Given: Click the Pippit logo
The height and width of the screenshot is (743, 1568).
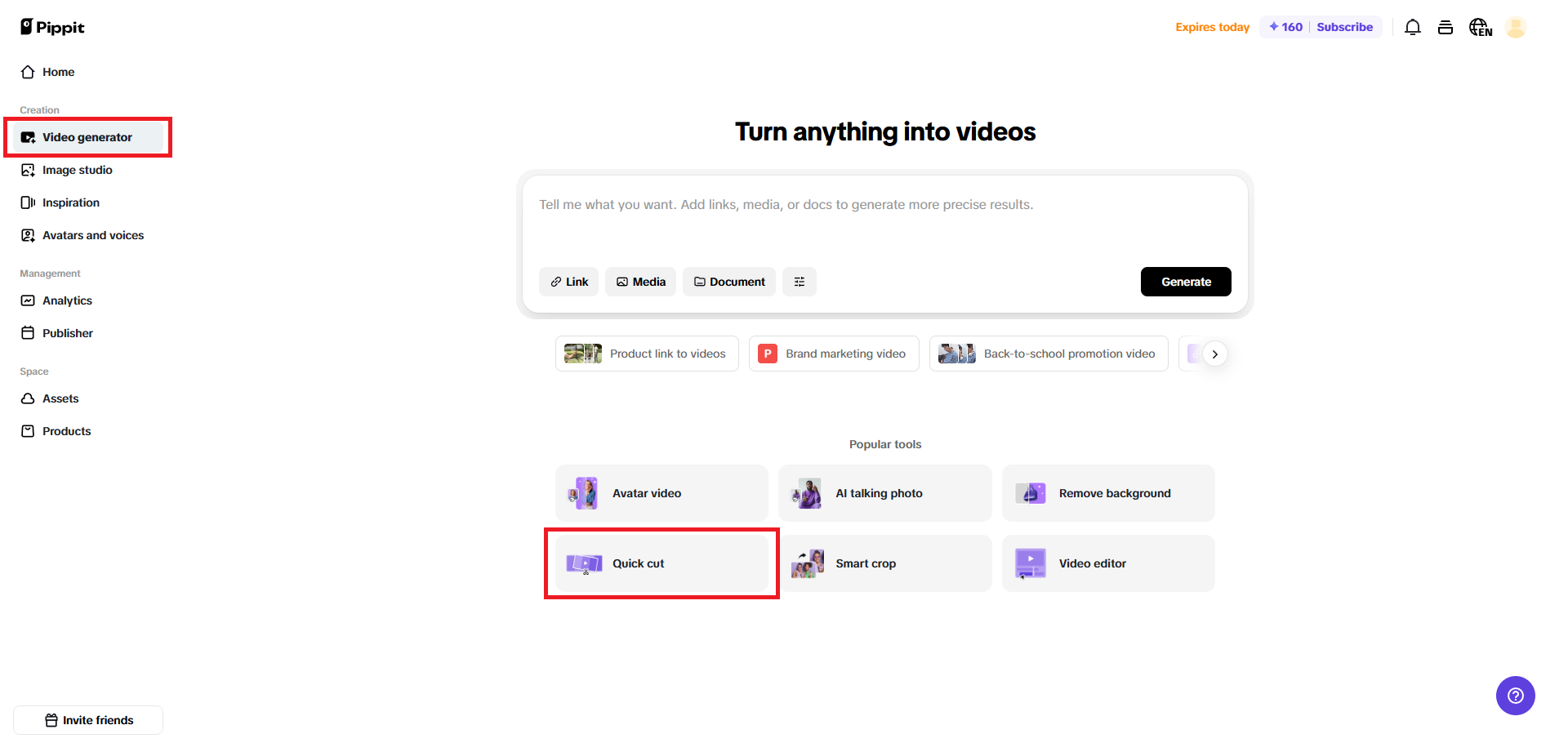Looking at the screenshot, I should tap(52, 27).
